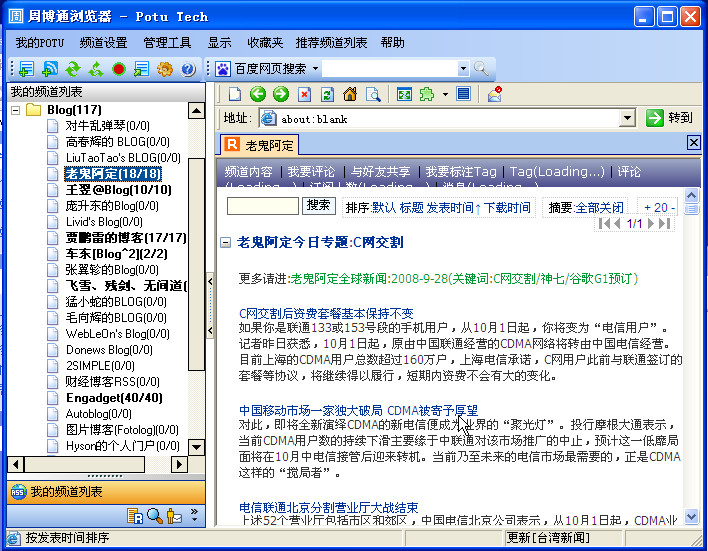This screenshot has width=708, height=551.
Task: Open a new blank page icon
Action: coord(235,94)
